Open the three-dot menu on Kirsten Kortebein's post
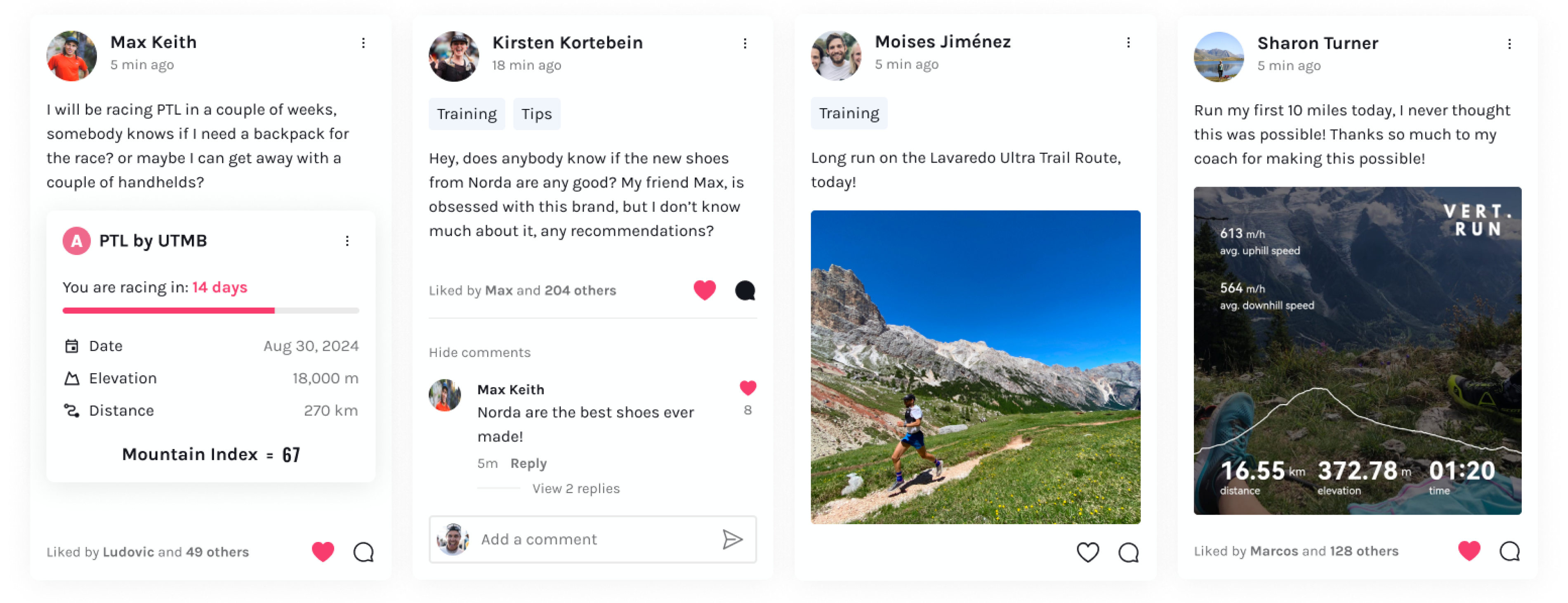 pyautogui.click(x=745, y=43)
